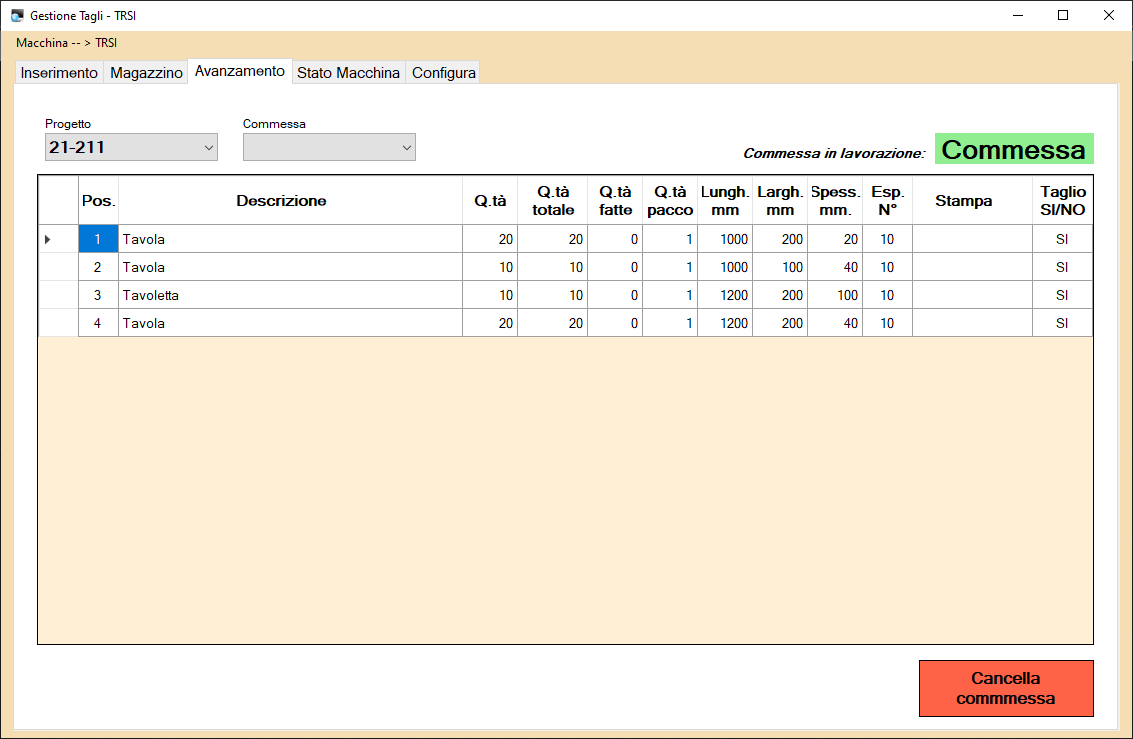Screen dimensions: 1133x739
Task: Toggle the SI cell in row 2
Action: tap(1062, 267)
